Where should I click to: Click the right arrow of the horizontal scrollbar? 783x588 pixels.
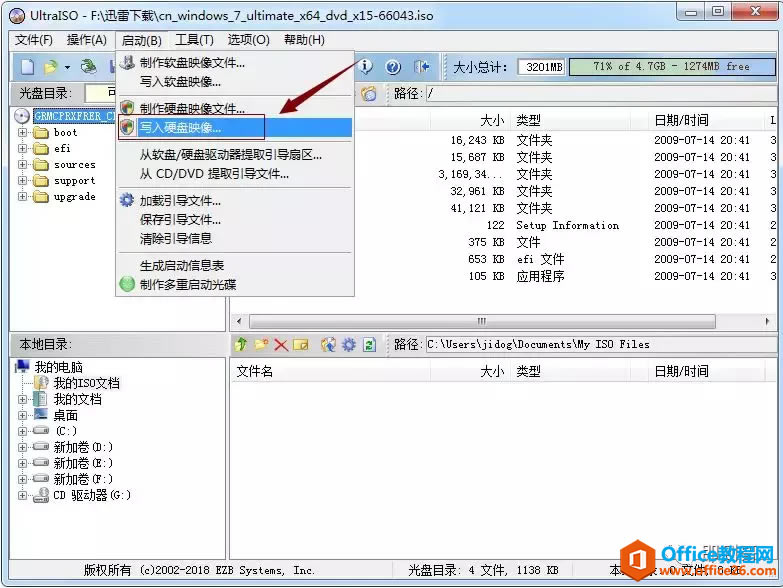tap(767, 321)
